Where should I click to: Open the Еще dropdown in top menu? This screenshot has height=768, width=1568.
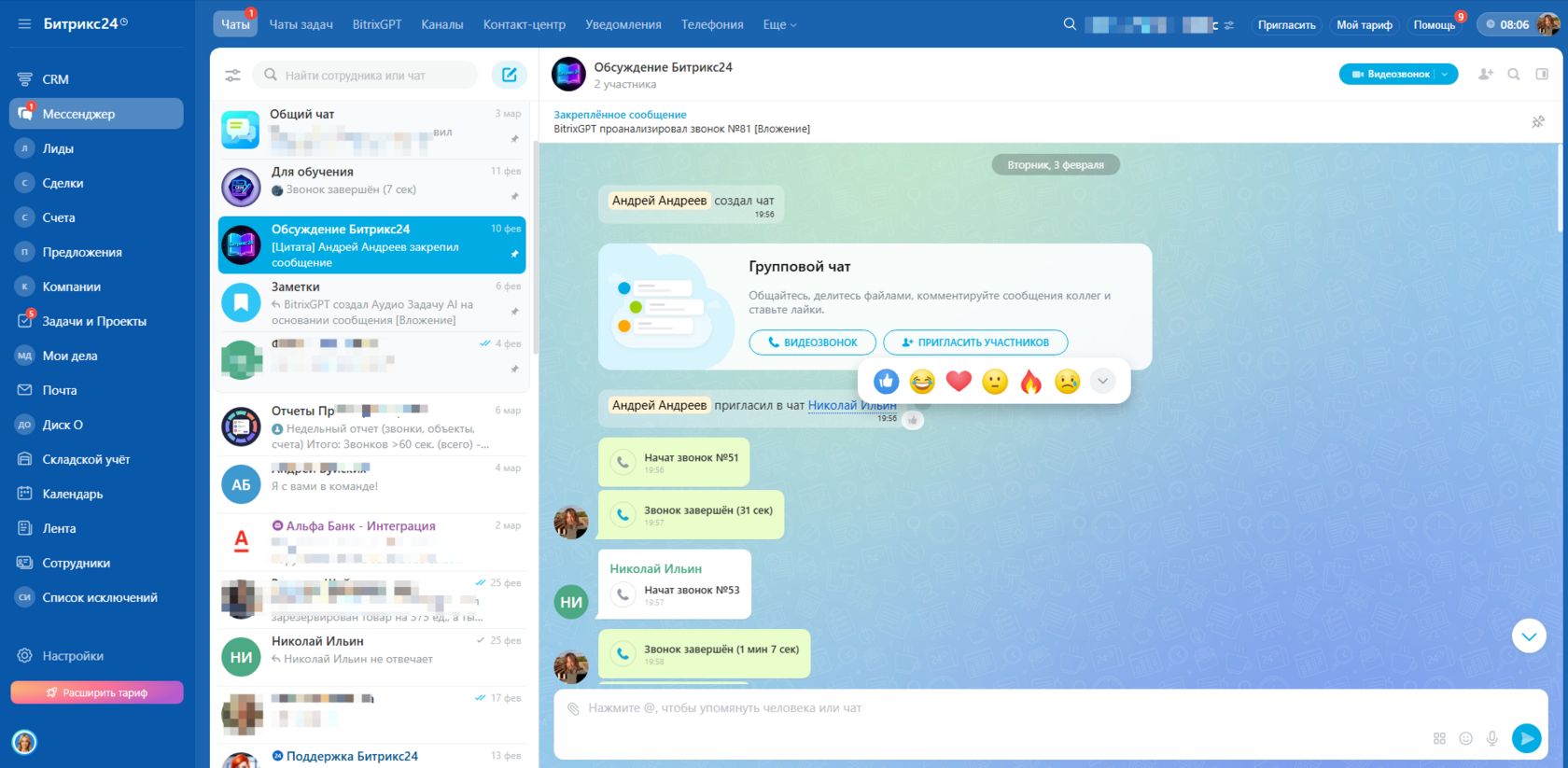(x=779, y=24)
